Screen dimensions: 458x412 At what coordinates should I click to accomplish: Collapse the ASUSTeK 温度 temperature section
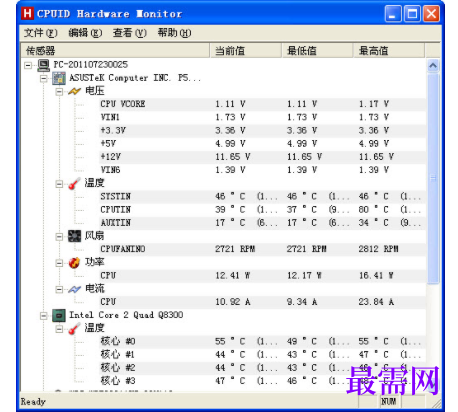(60, 183)
